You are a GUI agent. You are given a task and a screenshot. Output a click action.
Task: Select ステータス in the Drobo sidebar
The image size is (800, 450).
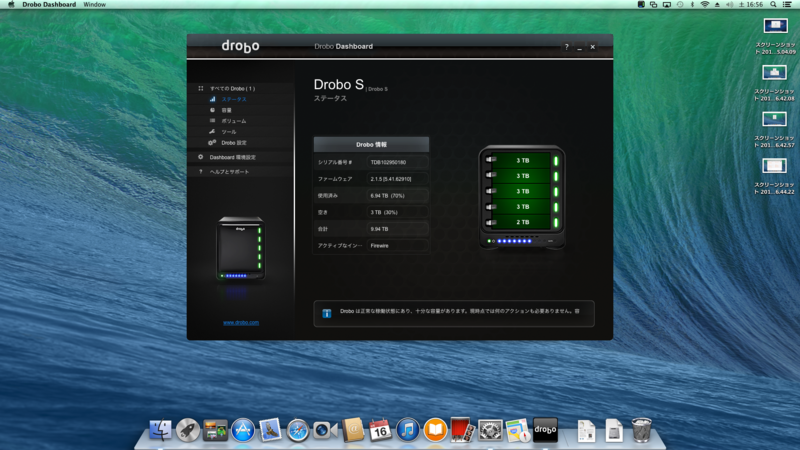(234, 99)
